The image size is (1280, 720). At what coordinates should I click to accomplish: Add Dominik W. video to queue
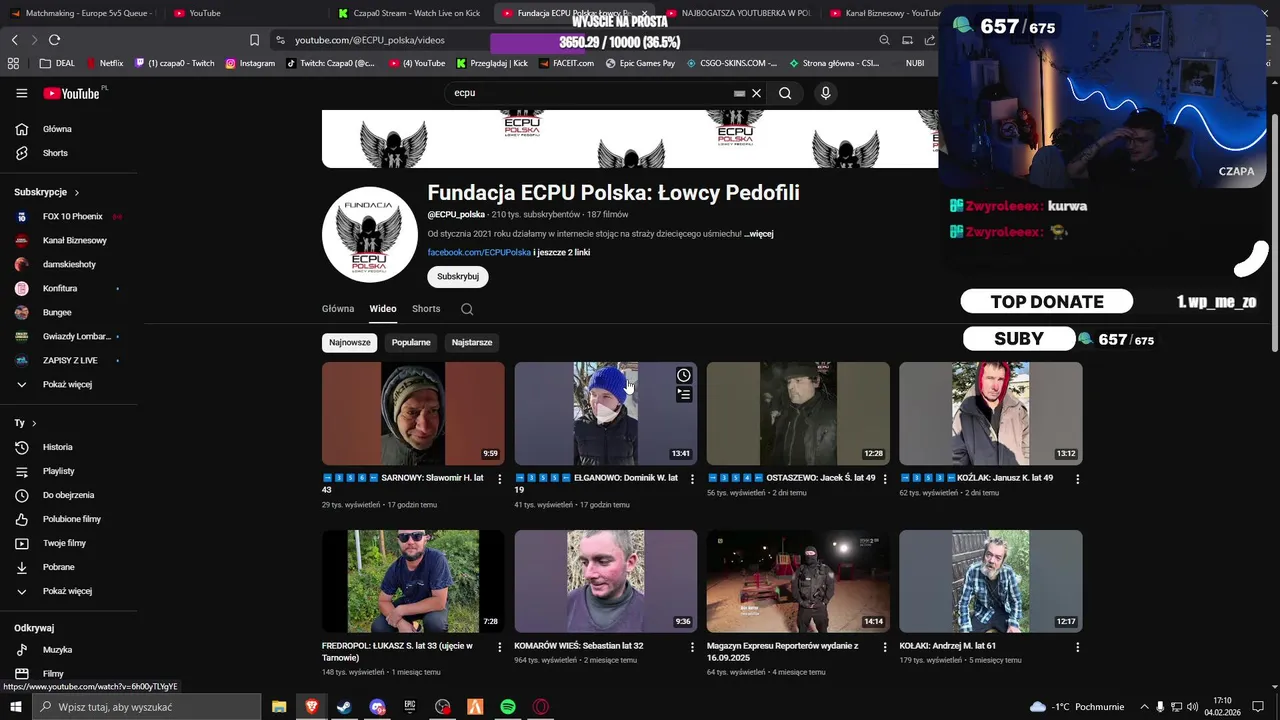pos(684,395)
